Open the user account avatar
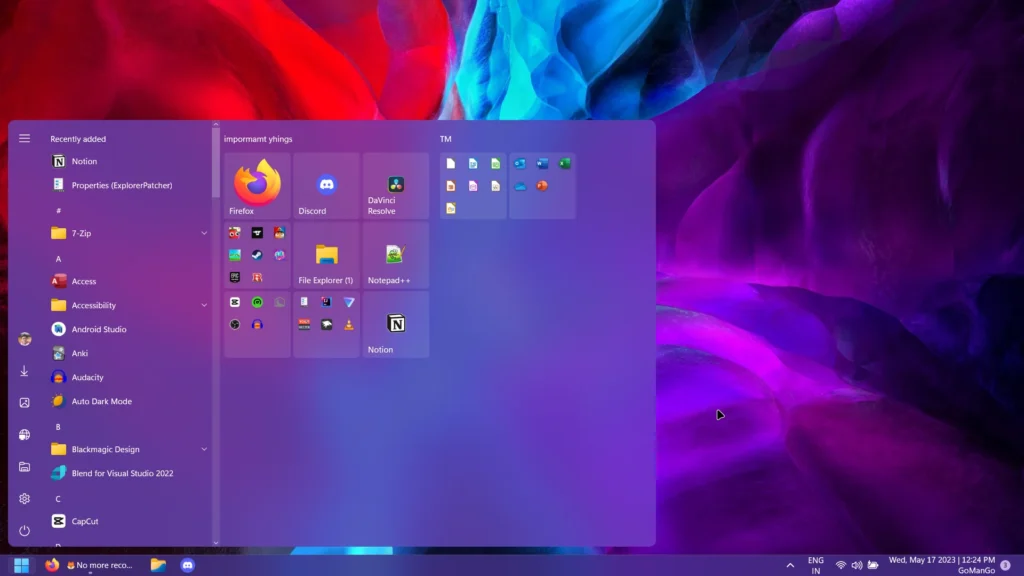Viewport: 1024px width, 576px height. click(25, 338)
